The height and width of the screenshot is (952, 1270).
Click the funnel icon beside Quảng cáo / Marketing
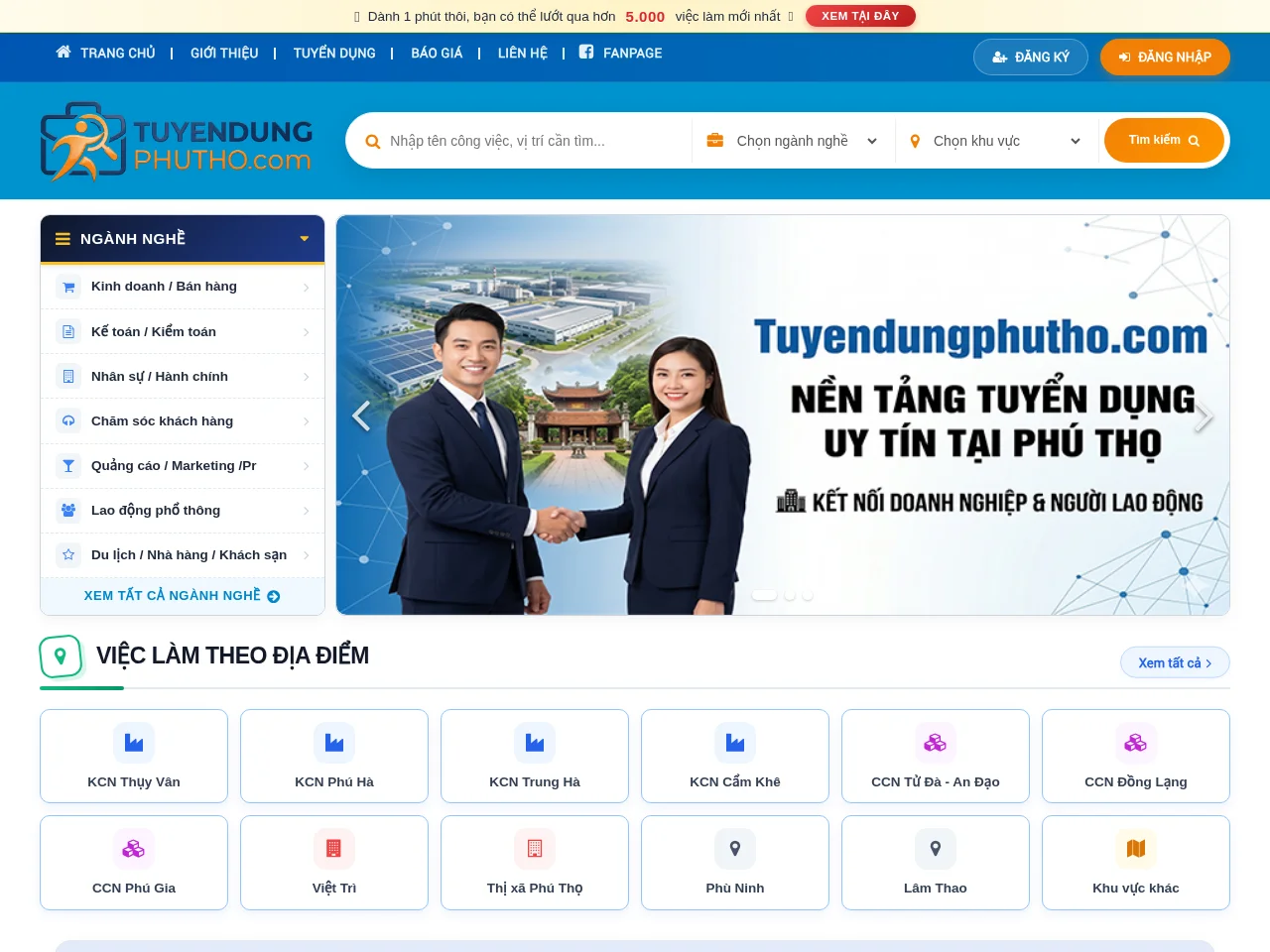tap(68, 465)
